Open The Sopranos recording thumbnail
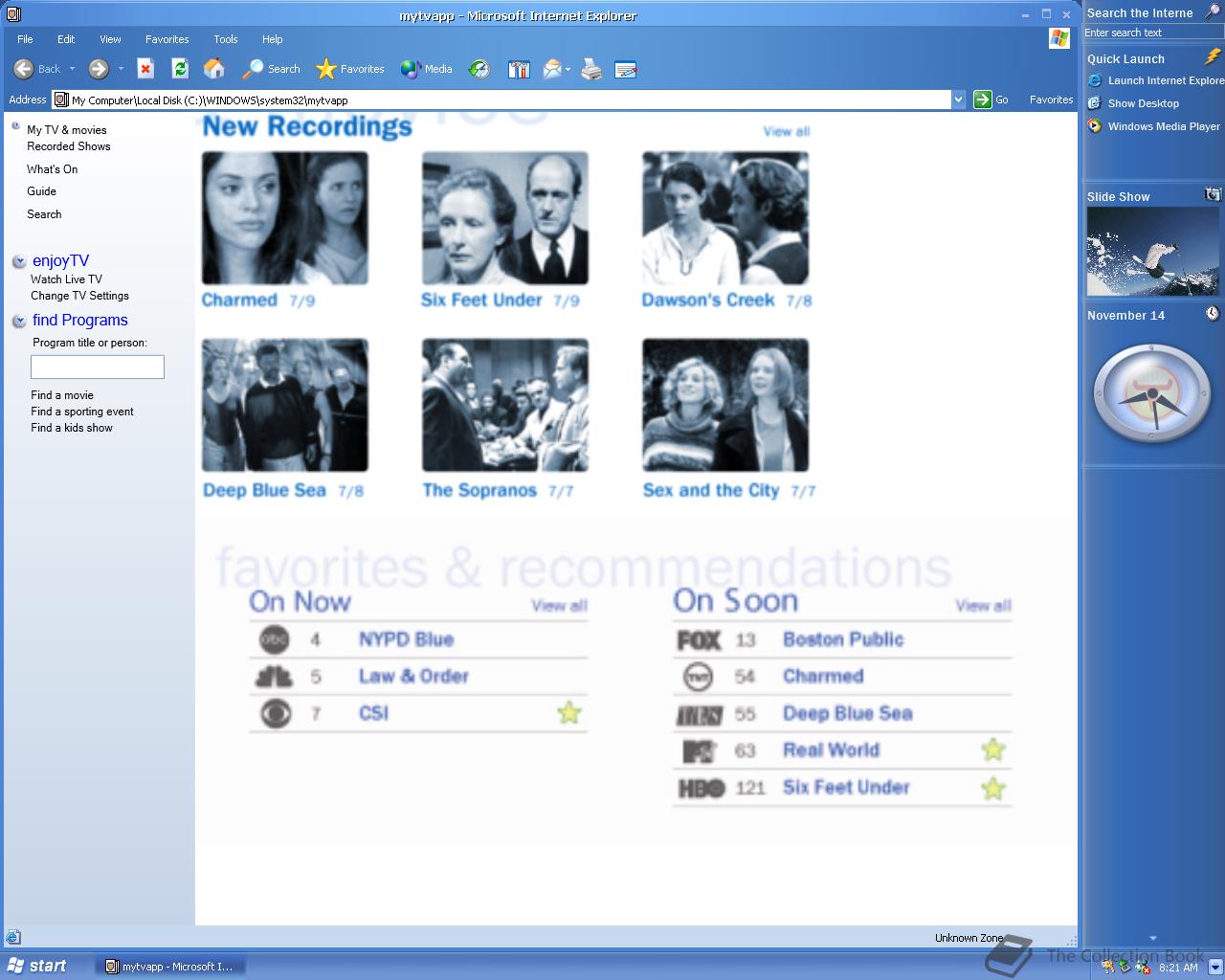The height and width of the screenshot is (980, 1225). [x=505, y=405]
